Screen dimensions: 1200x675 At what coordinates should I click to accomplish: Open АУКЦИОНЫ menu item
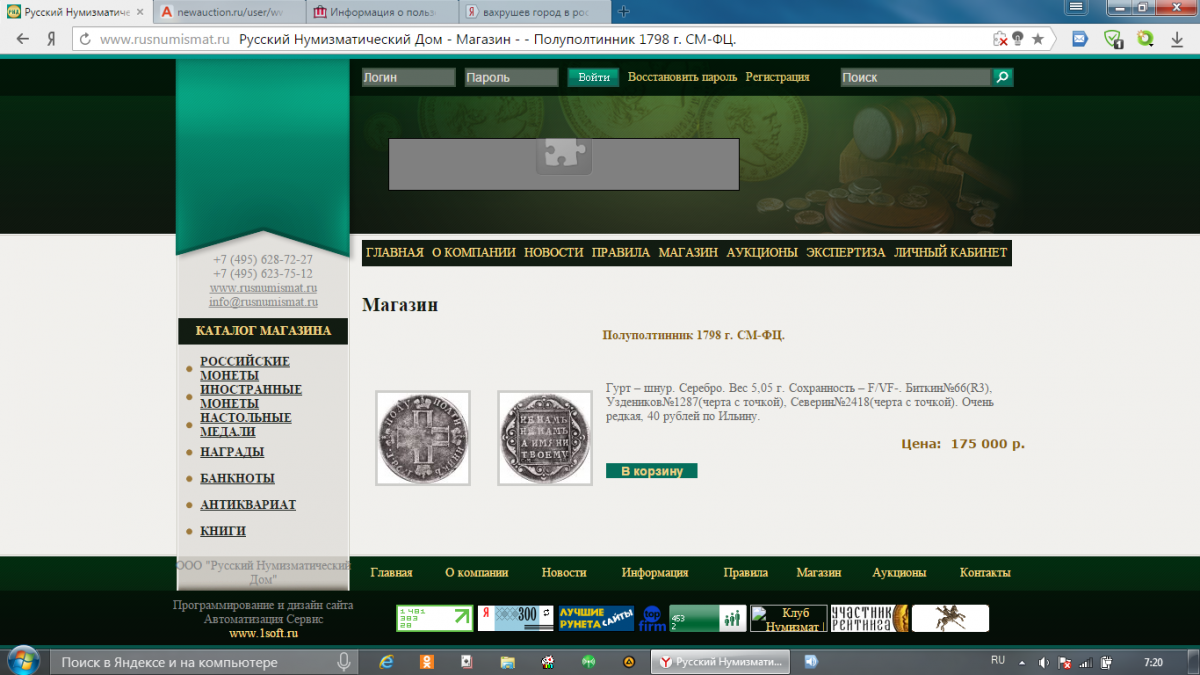(762, 253)
